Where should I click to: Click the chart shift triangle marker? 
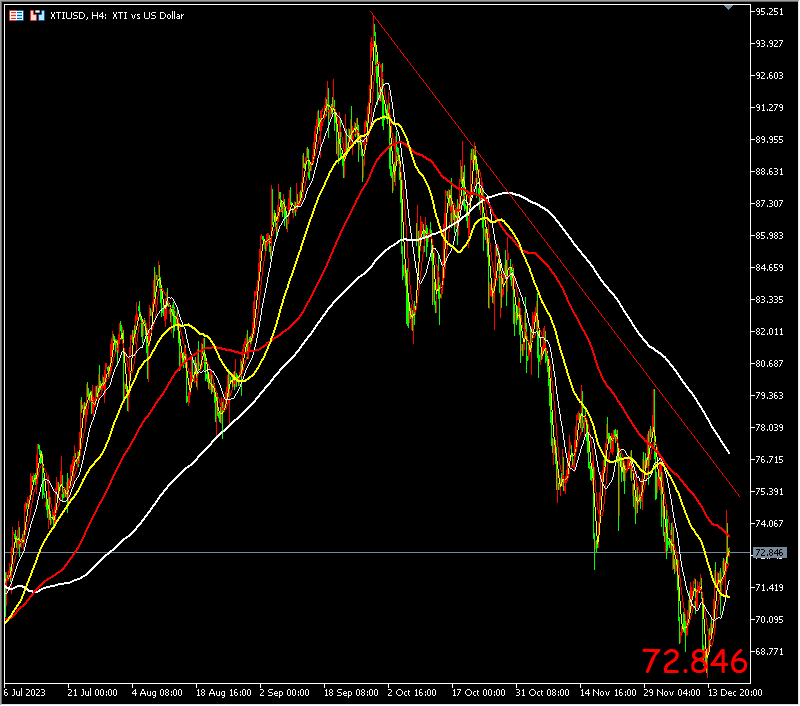pos(728,8)
